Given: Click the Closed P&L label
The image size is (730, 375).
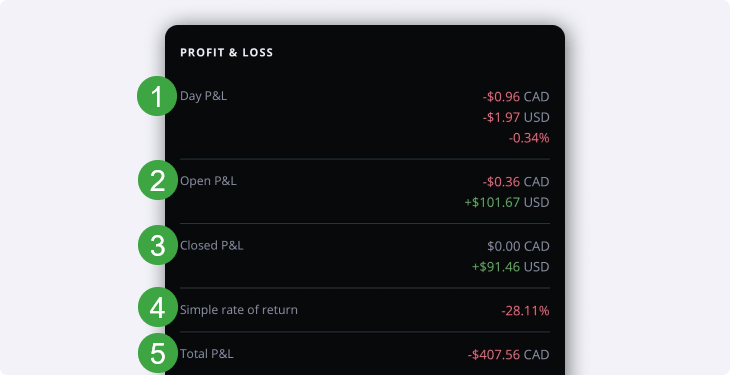Looking at the screenshot, I should (x=211, y=245).
